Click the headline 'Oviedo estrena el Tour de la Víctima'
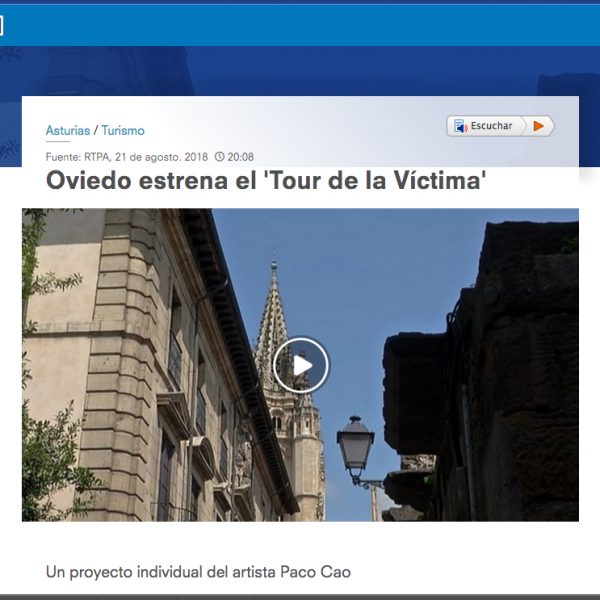The height and width of the screenshot is (600, 600). [x=266, y=180]
